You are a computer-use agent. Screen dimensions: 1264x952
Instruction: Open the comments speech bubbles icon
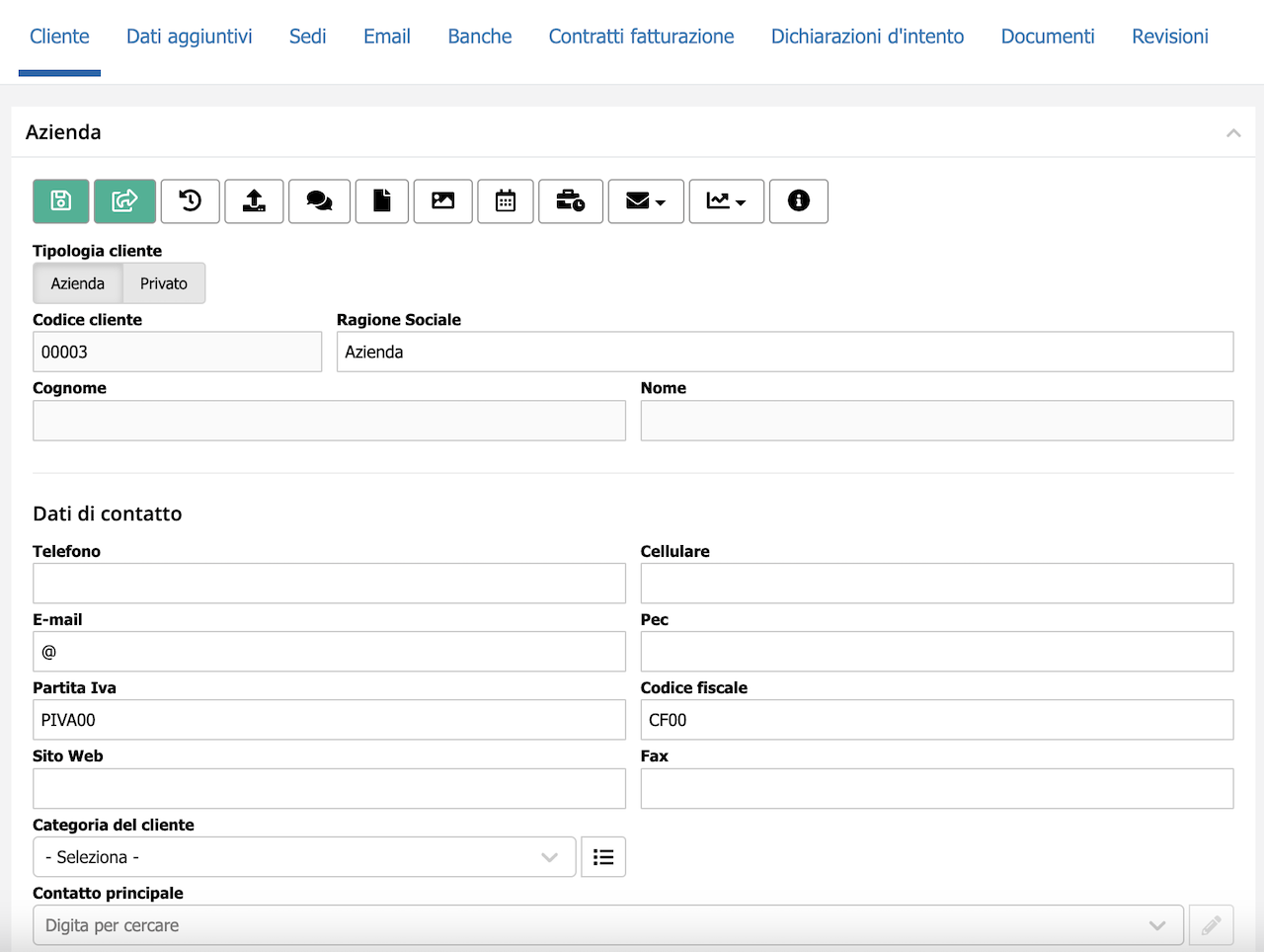pyautogui.click(x=320, y=200)
